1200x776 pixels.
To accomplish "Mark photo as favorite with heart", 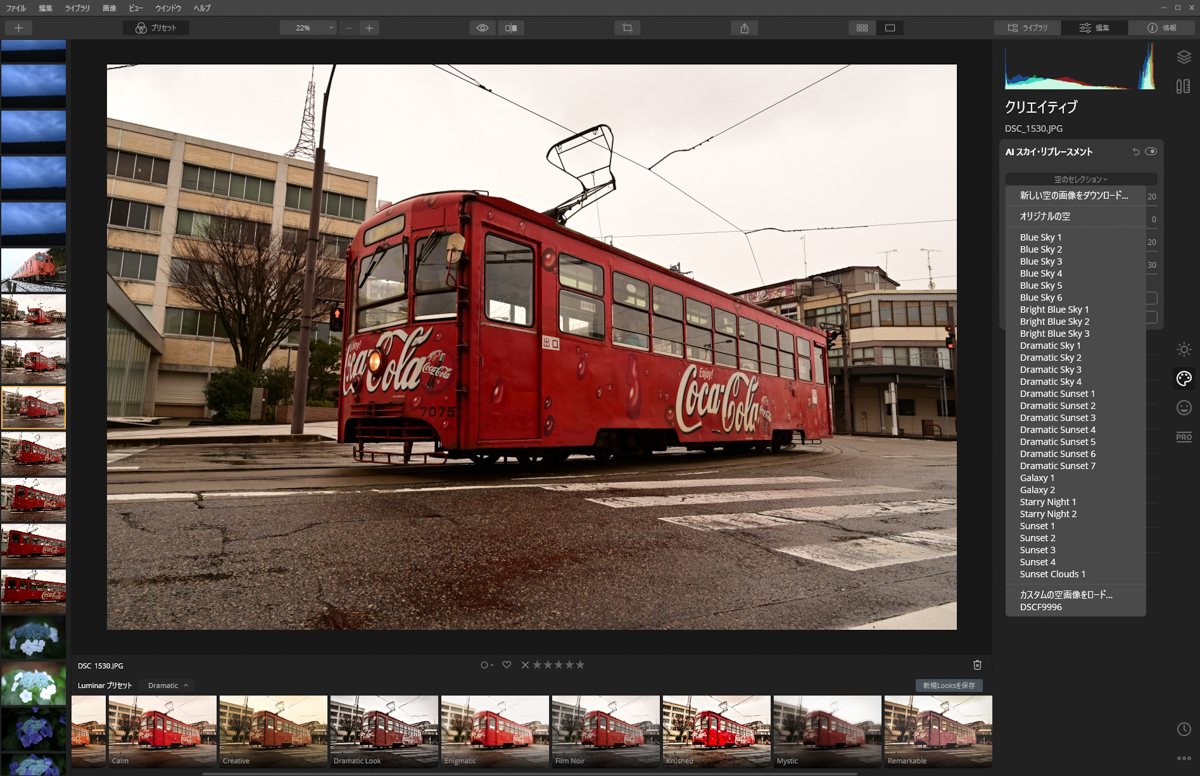I will pyautogui.click(x=507, y=665).
